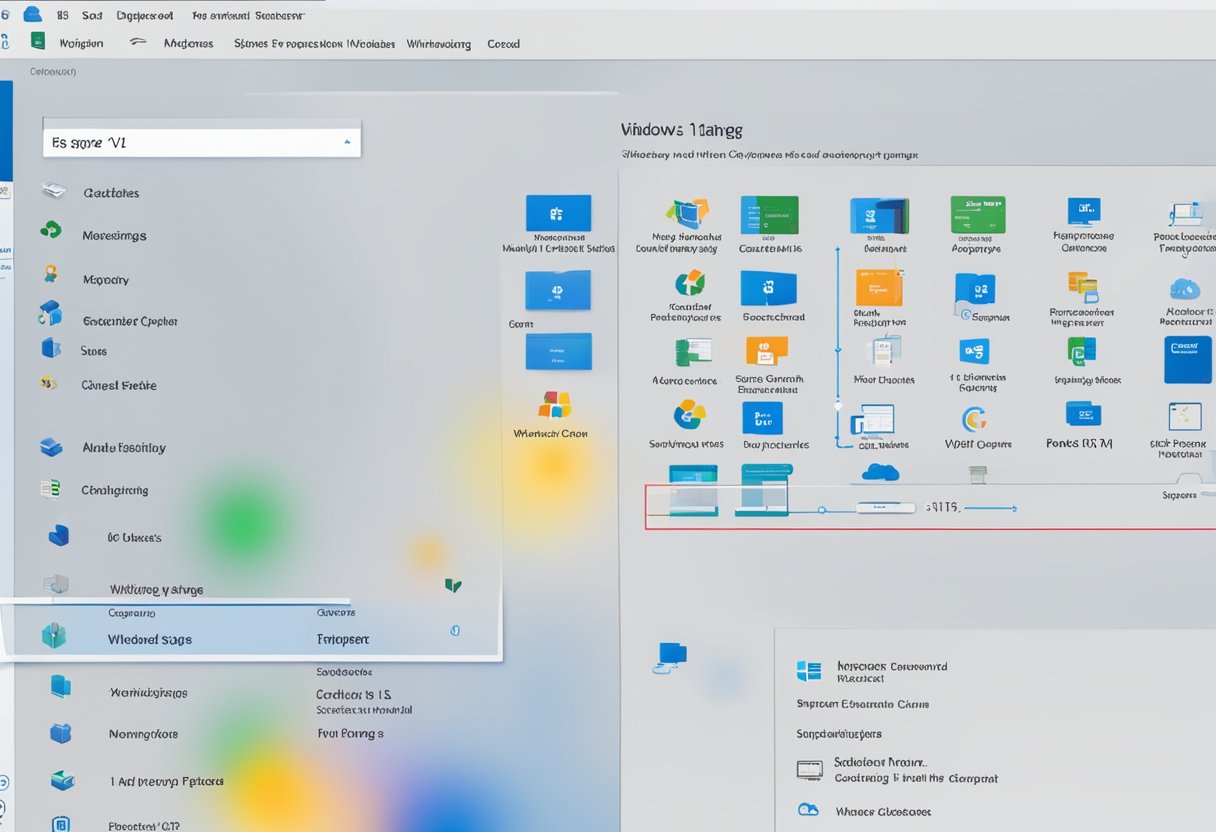1216x832 pixels.
Task: Click the blue cloud icon above the slider
Action: pos(880,472)
